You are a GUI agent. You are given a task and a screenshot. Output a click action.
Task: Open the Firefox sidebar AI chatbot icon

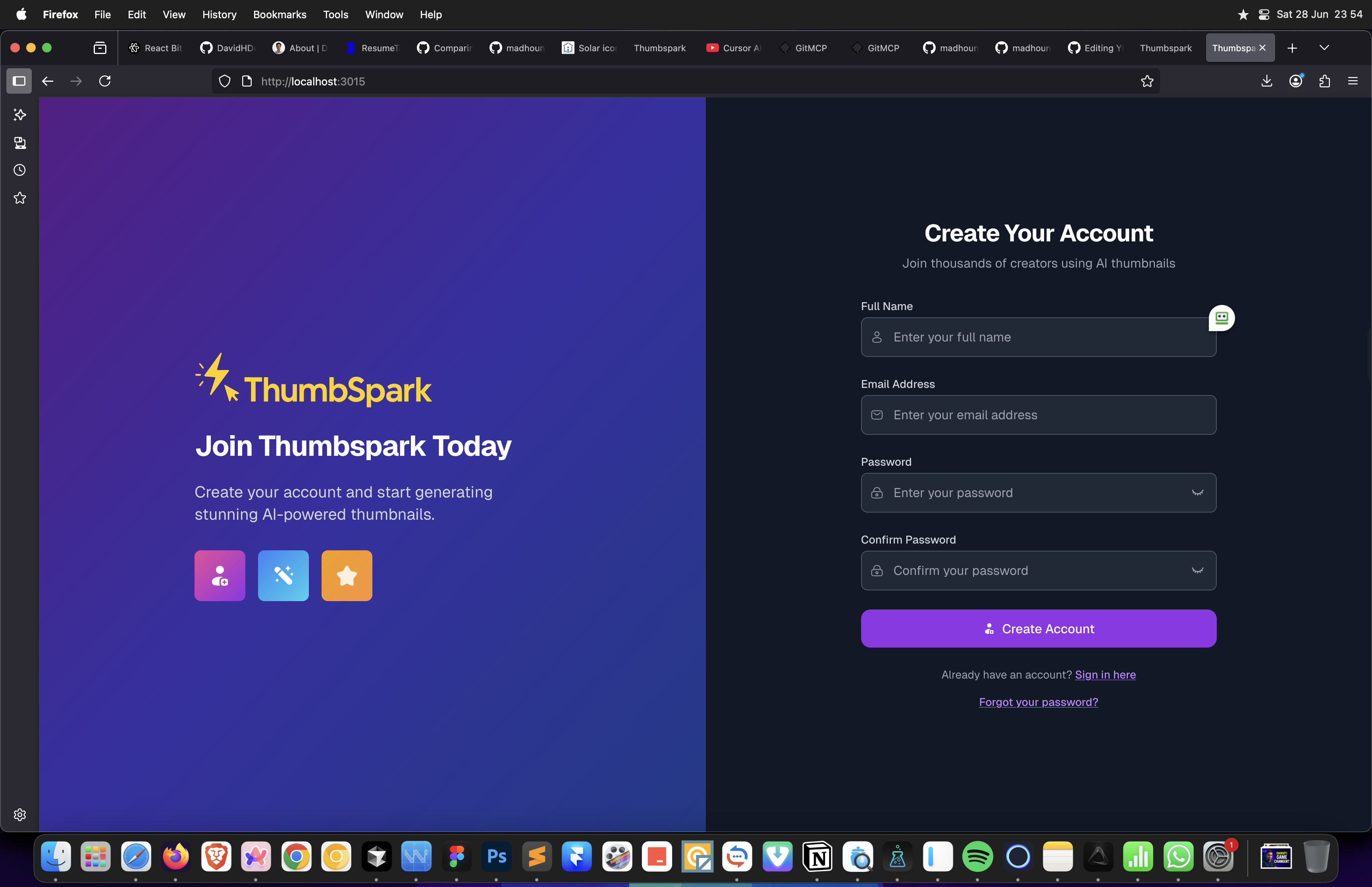19,115
